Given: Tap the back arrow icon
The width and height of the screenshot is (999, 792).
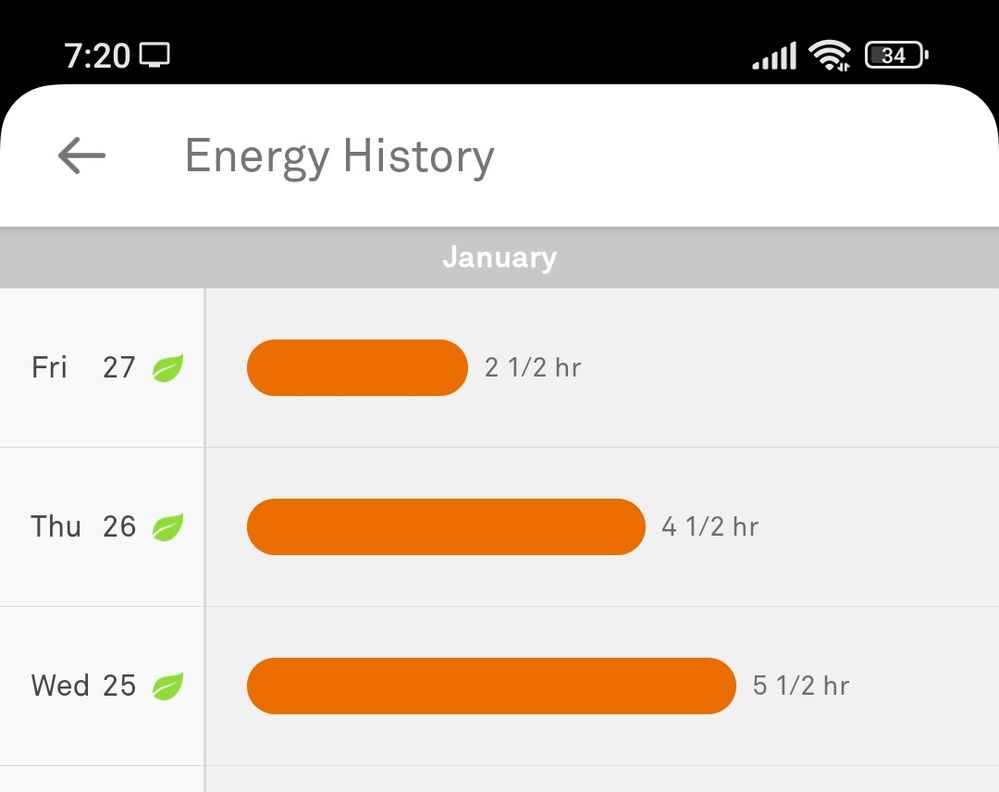Looking at the screenshot, I should [82, 155].
